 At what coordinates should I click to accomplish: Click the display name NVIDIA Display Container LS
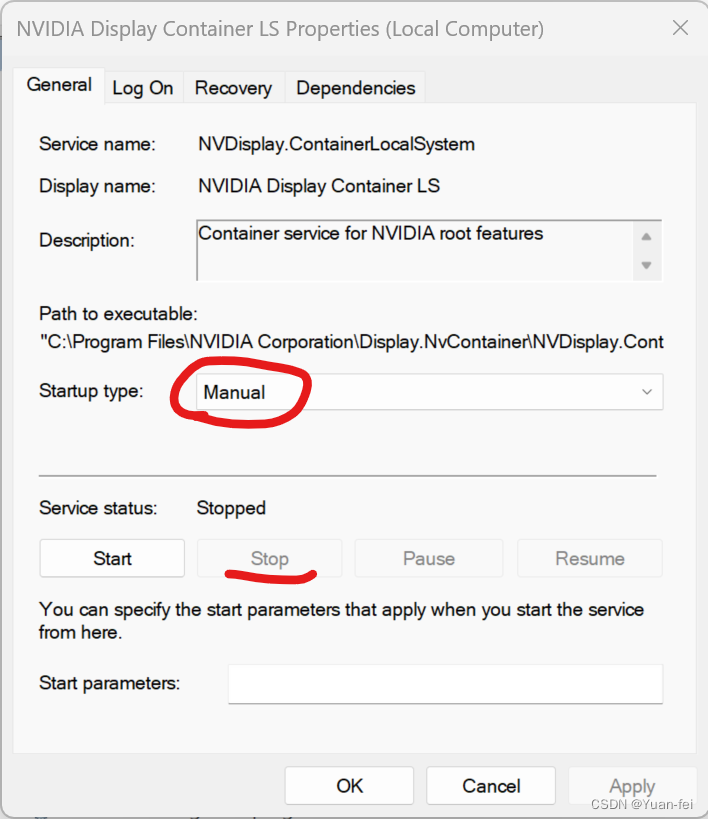(x=319, y=186)
